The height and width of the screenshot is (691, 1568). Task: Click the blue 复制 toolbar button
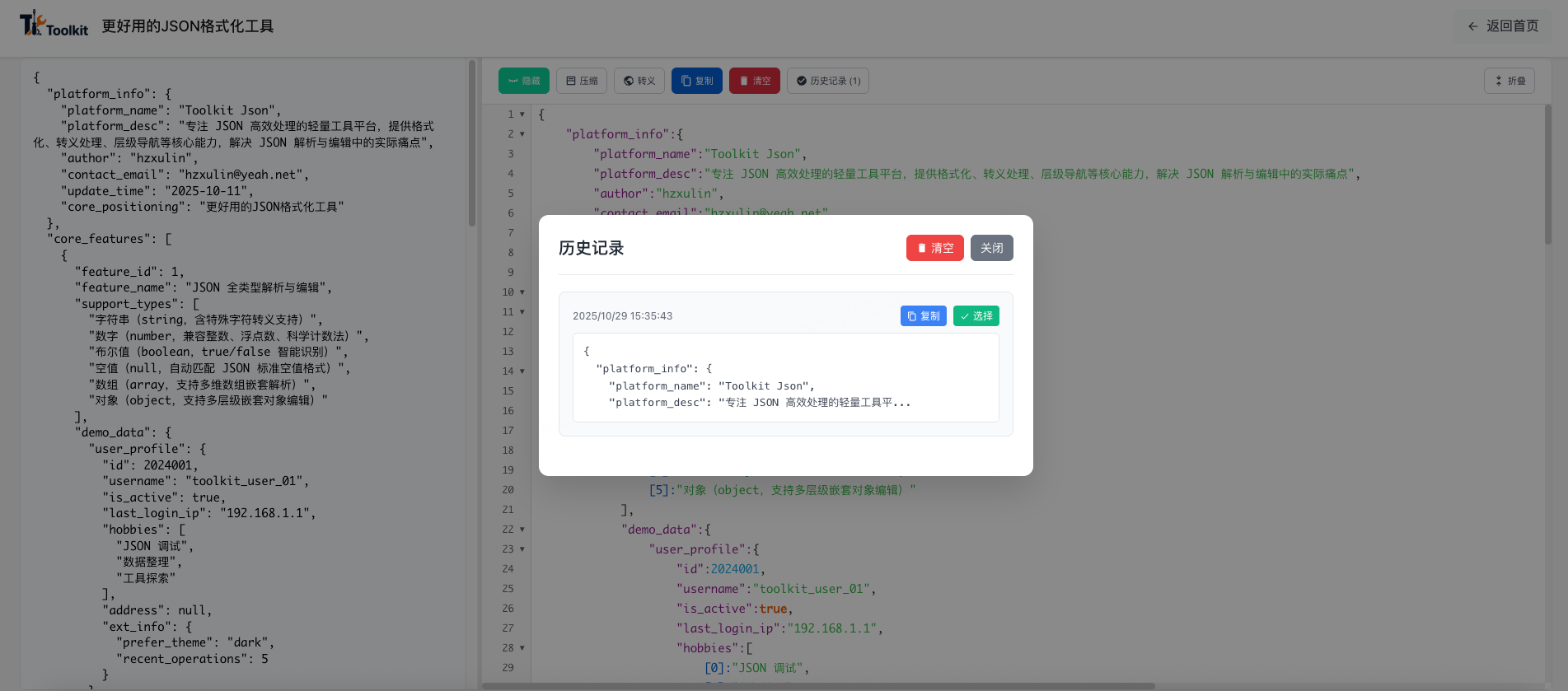[697, 81]
